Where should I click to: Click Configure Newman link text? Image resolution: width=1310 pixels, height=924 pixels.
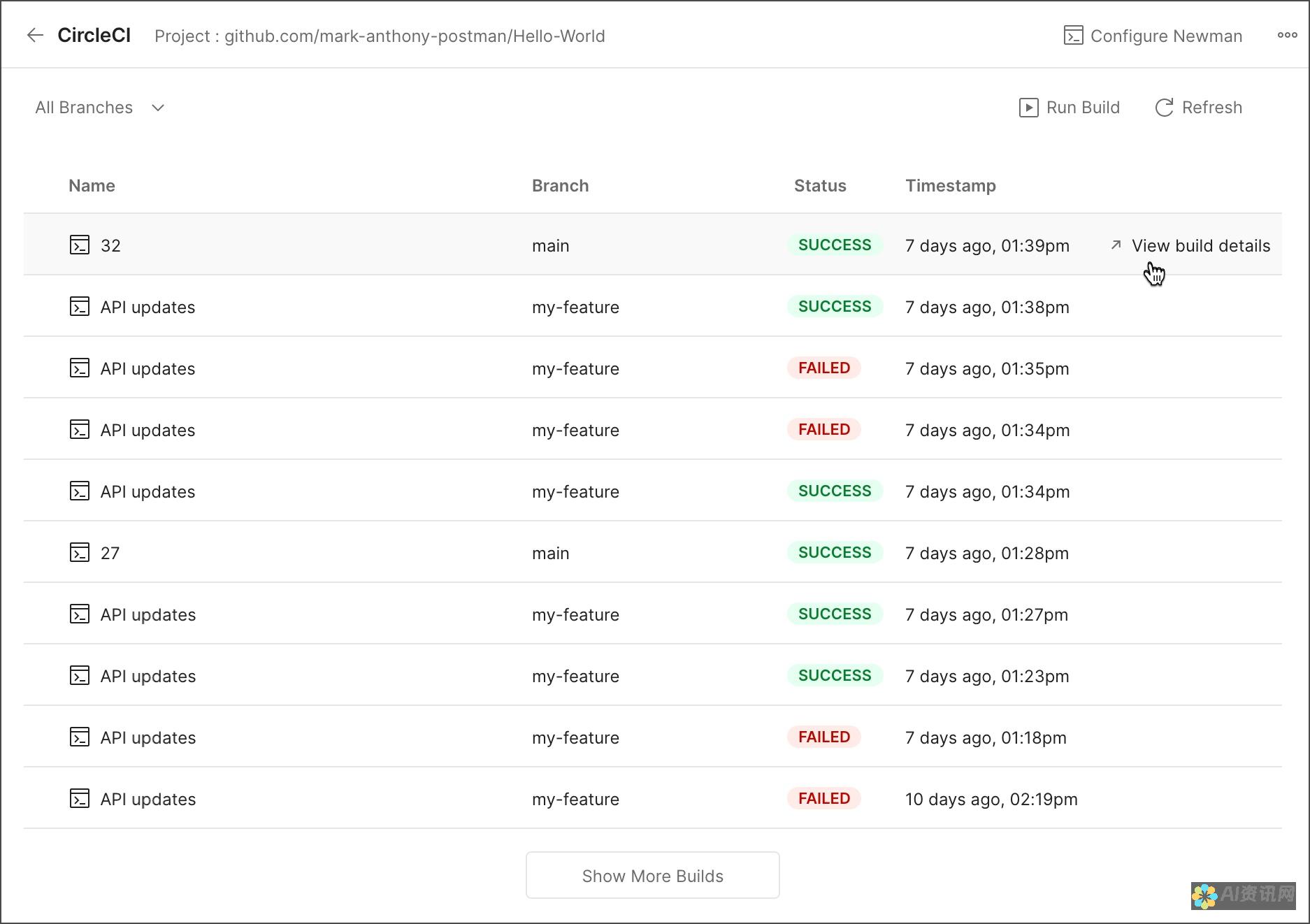pyautogui.click(x=1166, y=36)
